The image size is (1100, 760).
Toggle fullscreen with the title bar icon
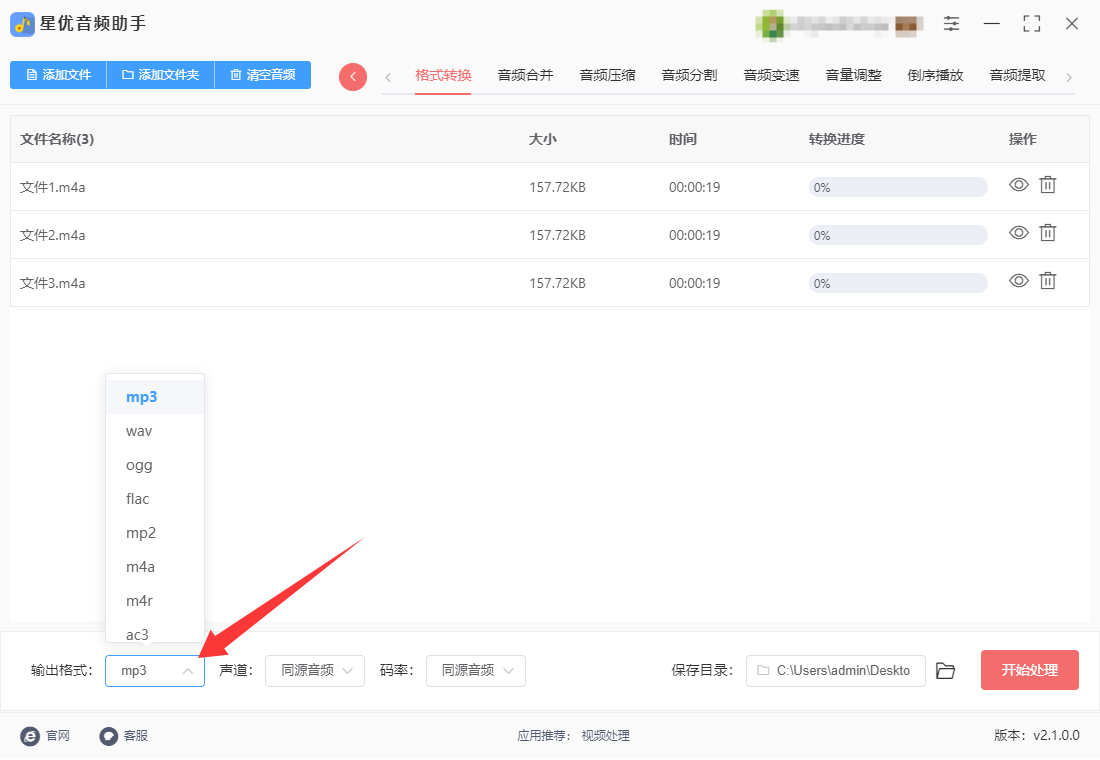[1031, 24]
